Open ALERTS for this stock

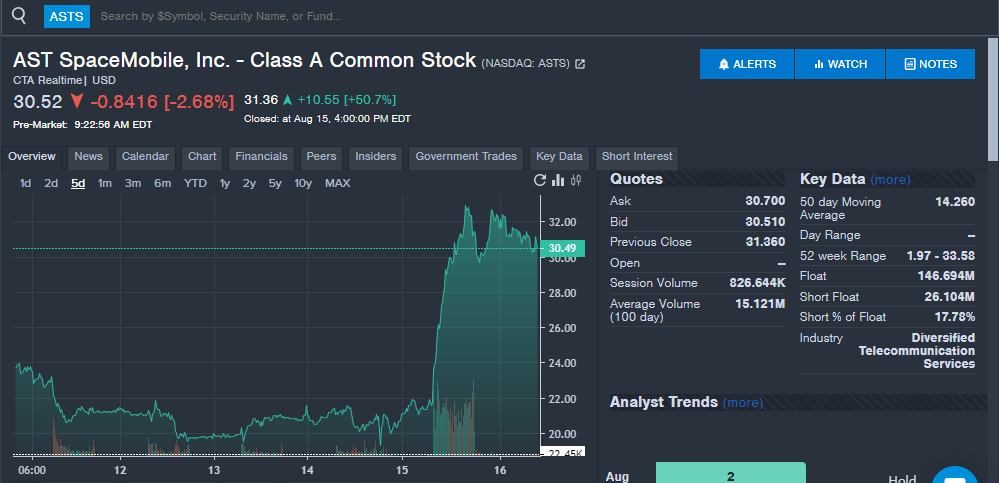point(747,64)
